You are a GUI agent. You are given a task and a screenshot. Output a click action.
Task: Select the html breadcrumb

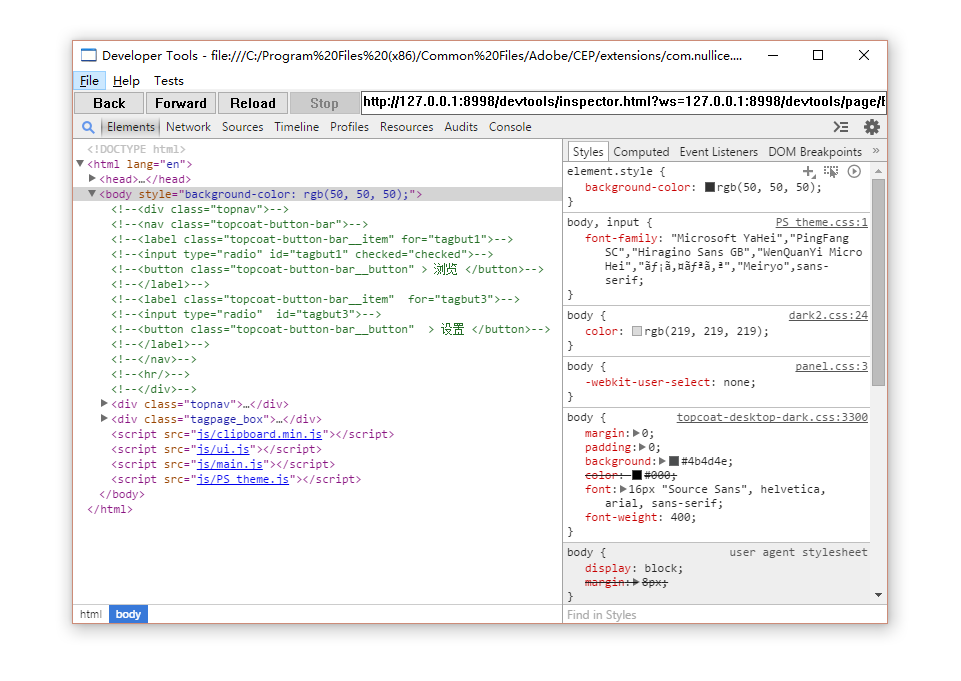point(91,614)
